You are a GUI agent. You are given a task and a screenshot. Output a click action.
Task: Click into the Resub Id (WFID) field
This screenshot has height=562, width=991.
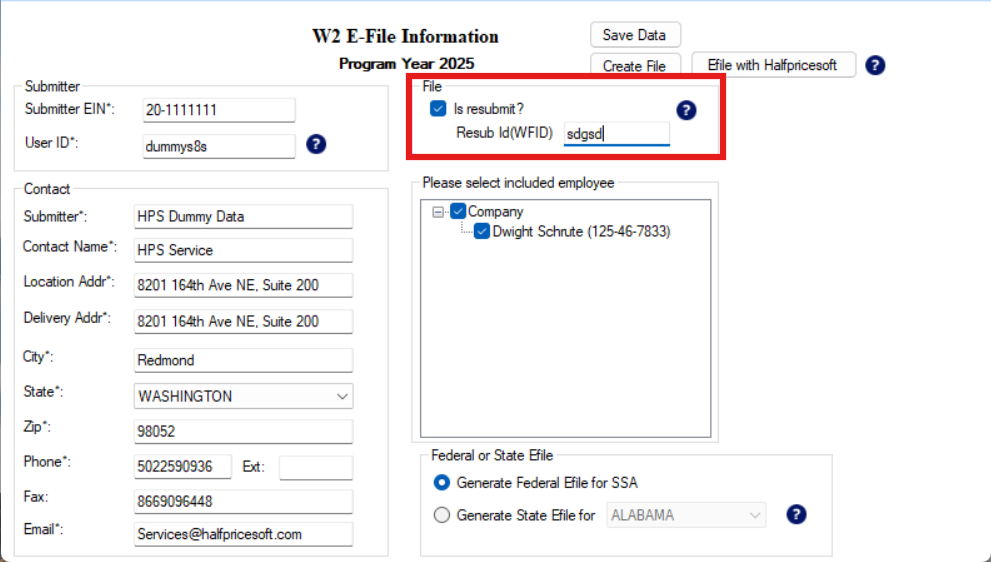(x=615, y=133)
